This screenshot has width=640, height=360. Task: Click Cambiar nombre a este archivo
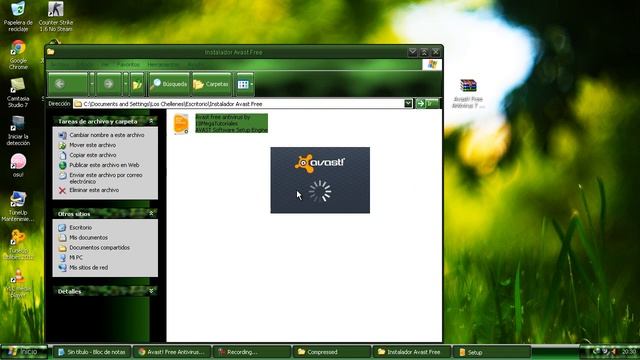coord(102,135)
